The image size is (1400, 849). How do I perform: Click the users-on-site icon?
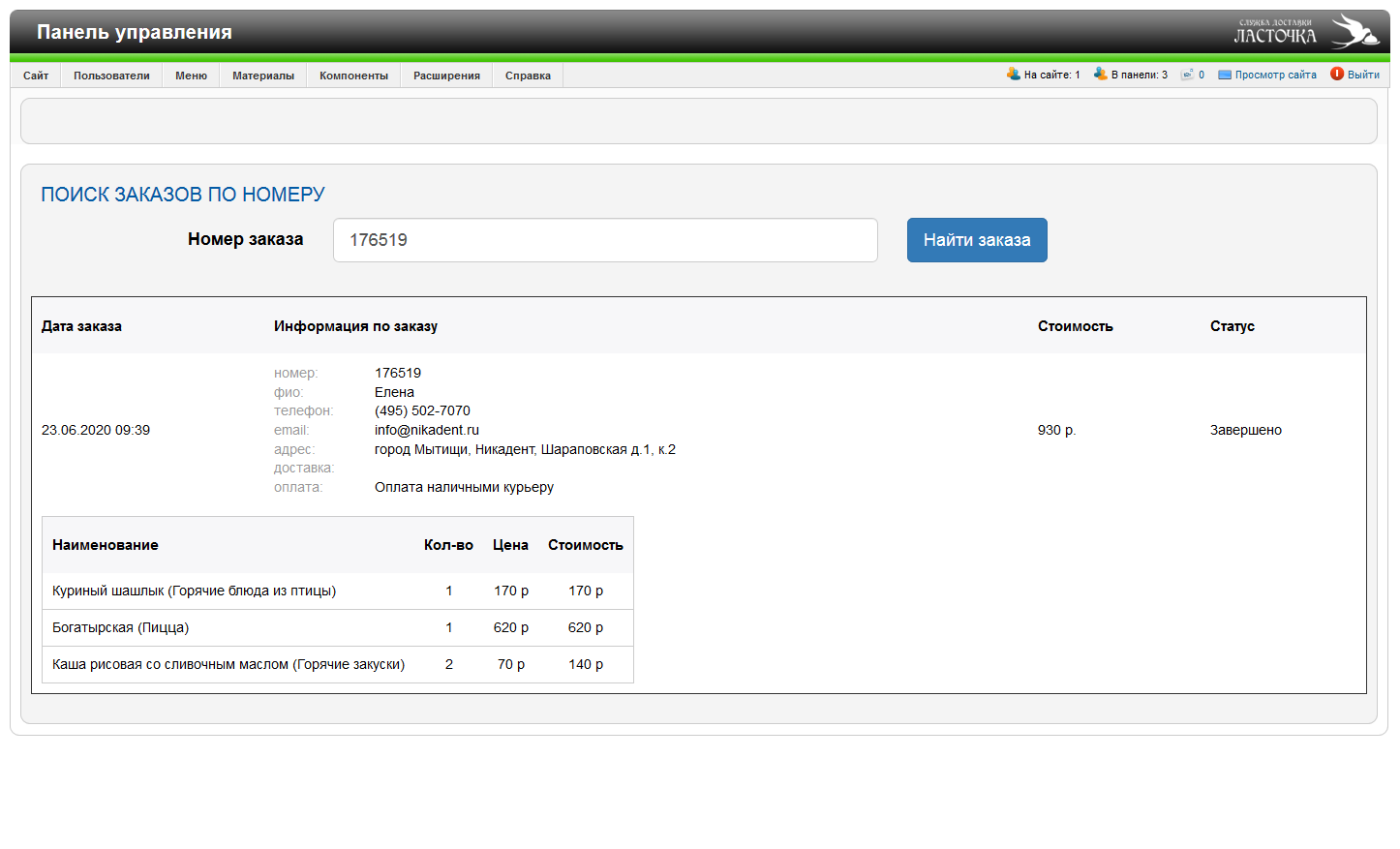[x=1014, y=74]
